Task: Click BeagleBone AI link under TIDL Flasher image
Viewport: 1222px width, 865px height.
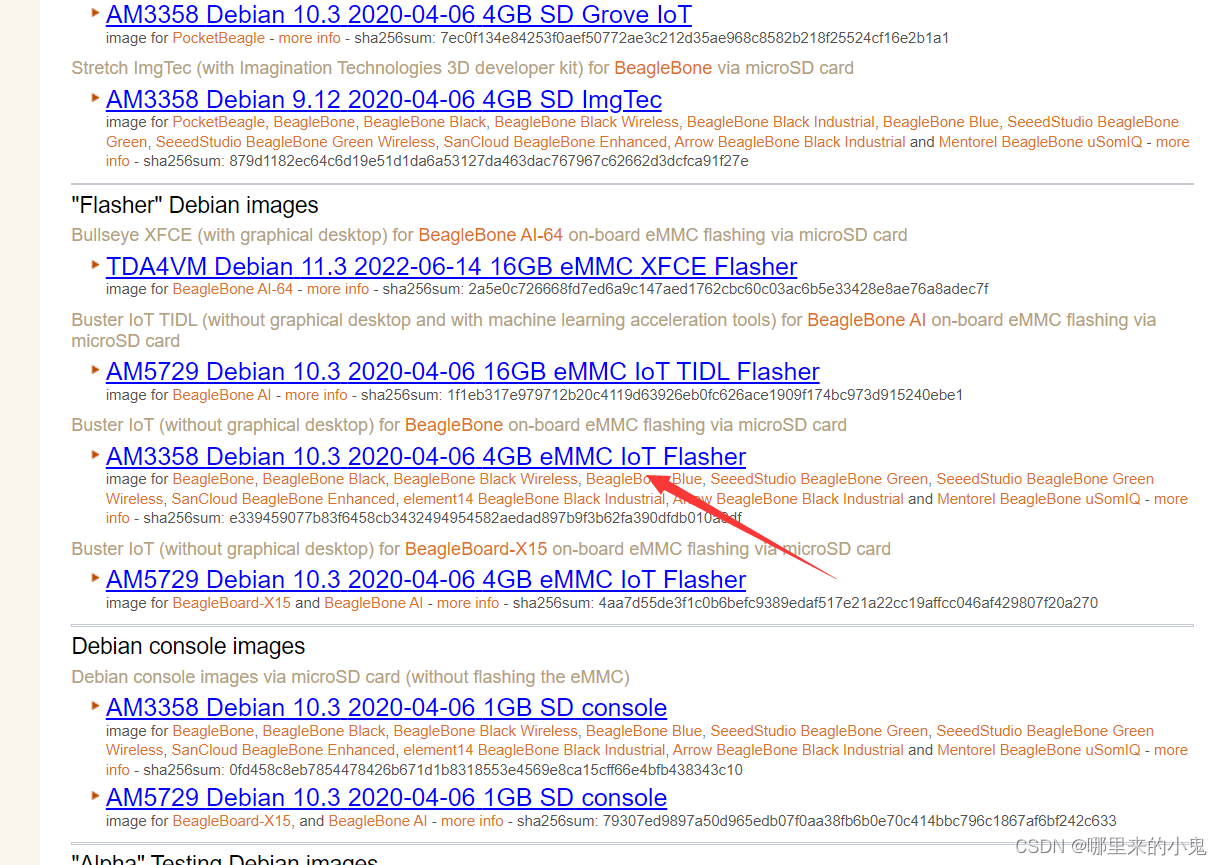Action: (222, 395)
